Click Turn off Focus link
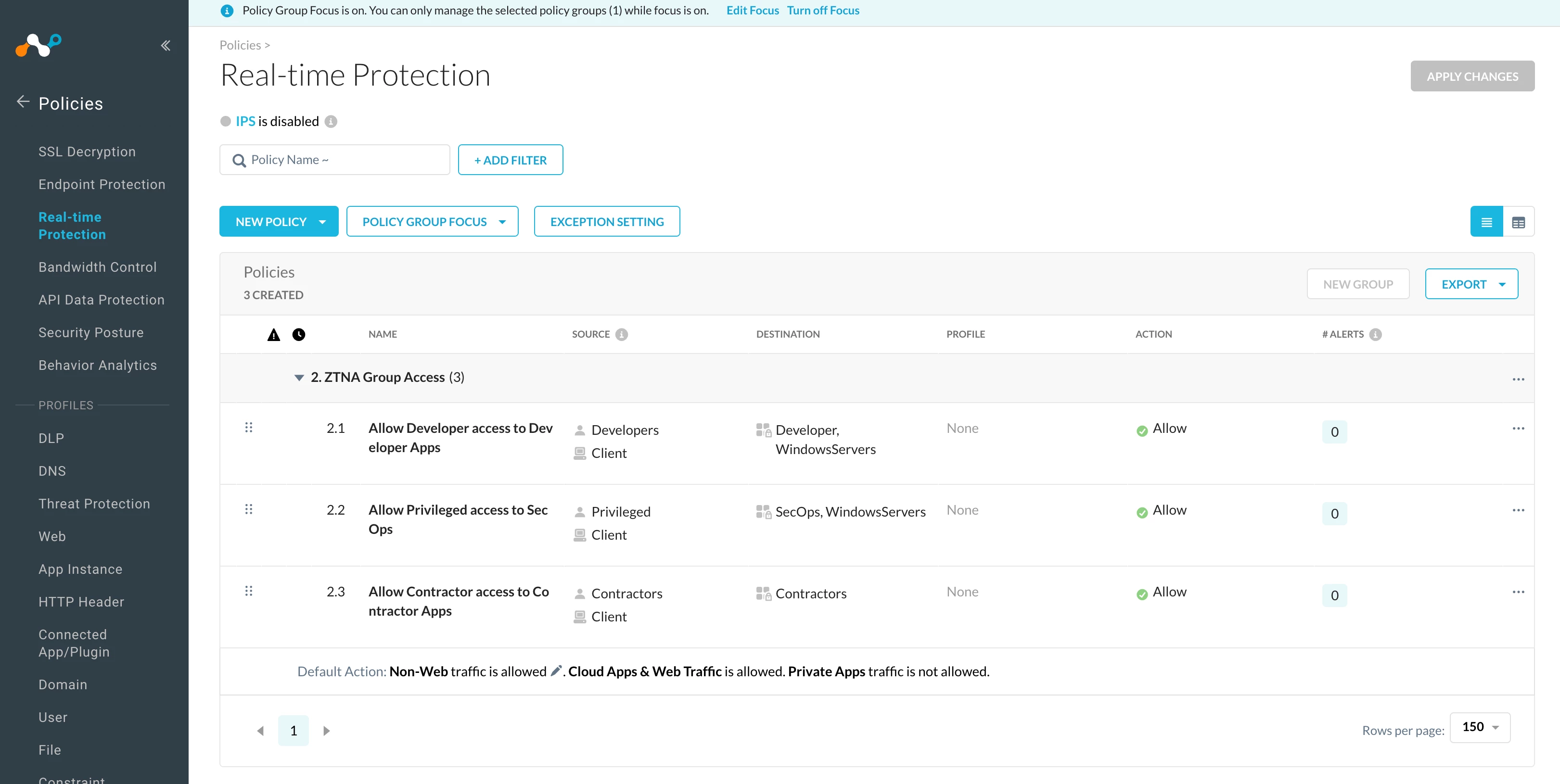The width and height of the screenshot is (1560, 784). [822, 10]
